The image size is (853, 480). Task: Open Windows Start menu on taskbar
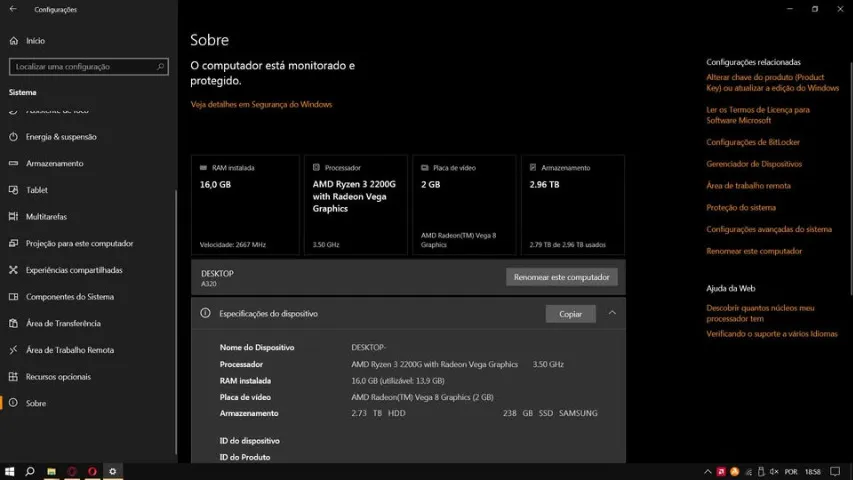[10, 471]
